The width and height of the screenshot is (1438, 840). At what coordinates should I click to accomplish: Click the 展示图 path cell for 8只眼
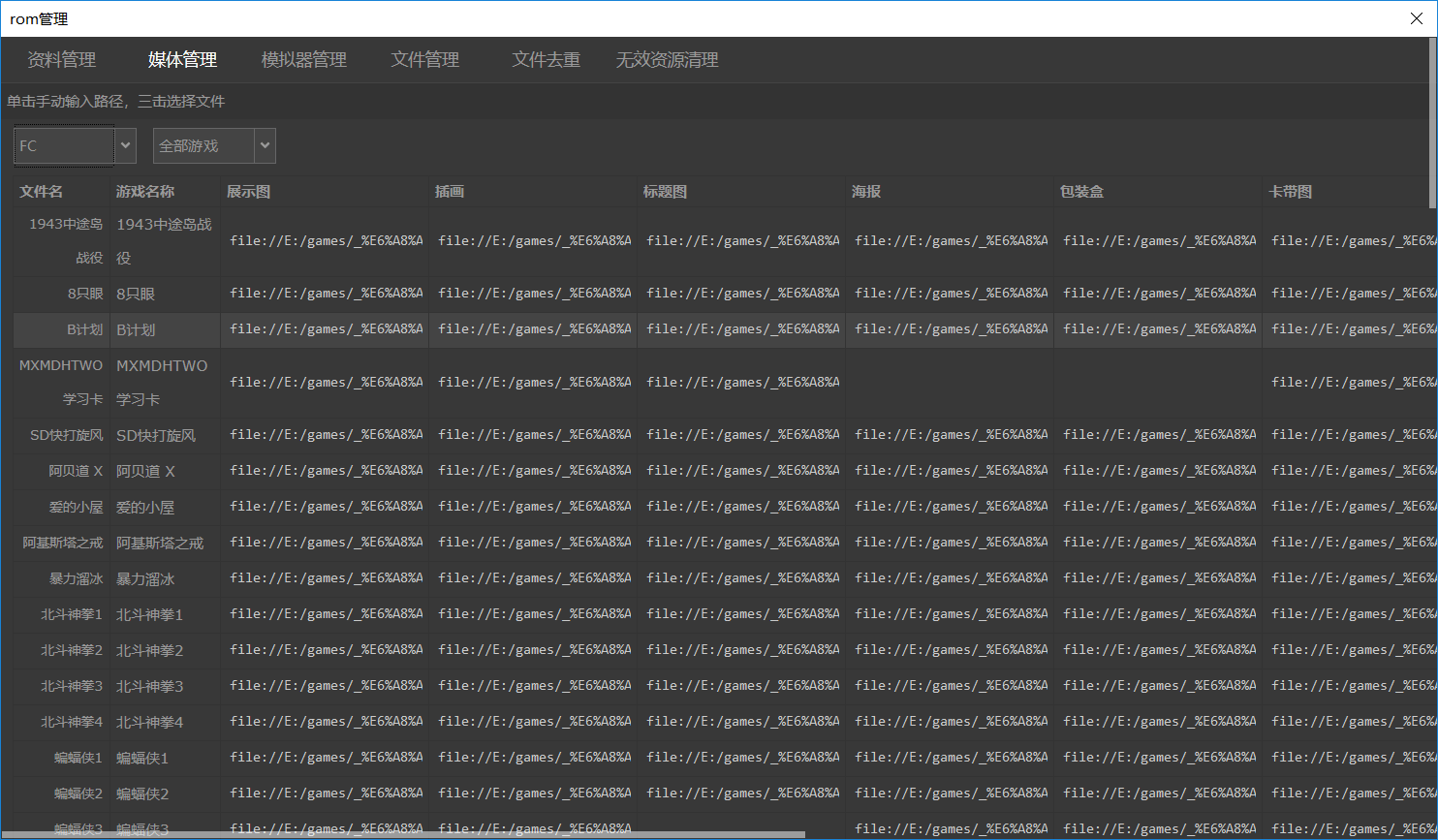coord(326,294)
